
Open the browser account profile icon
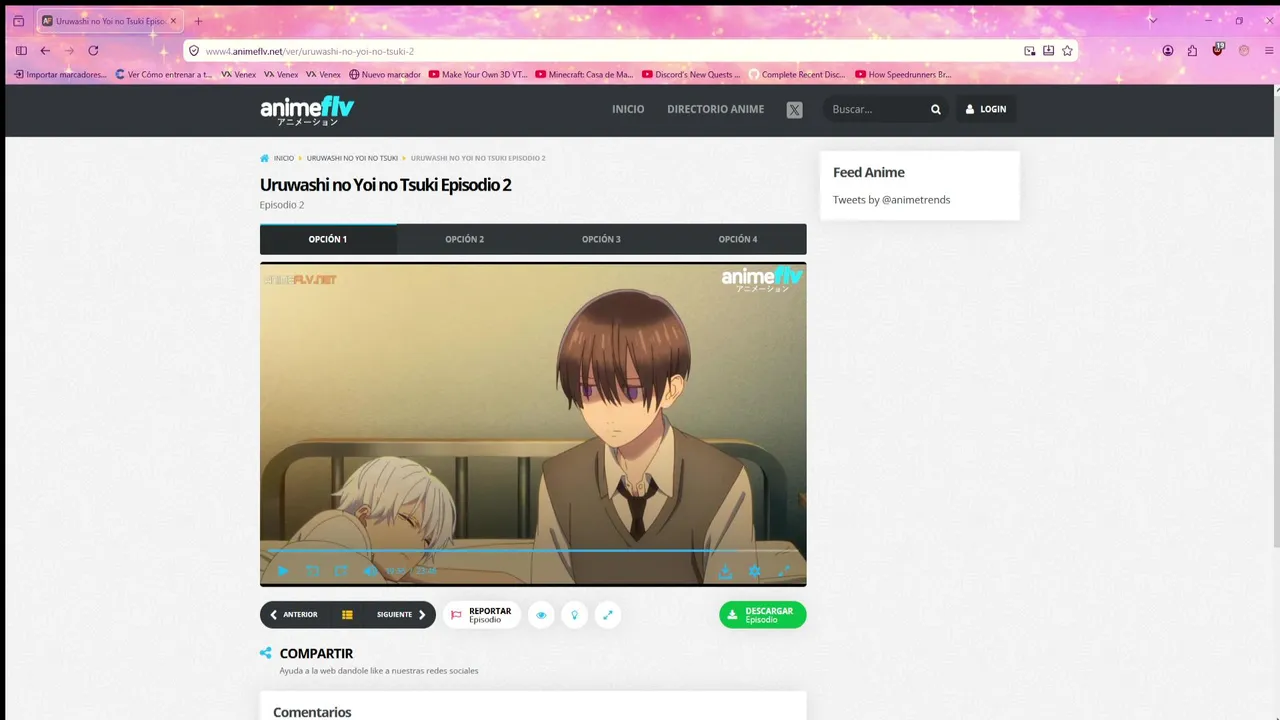(1168, 51)
